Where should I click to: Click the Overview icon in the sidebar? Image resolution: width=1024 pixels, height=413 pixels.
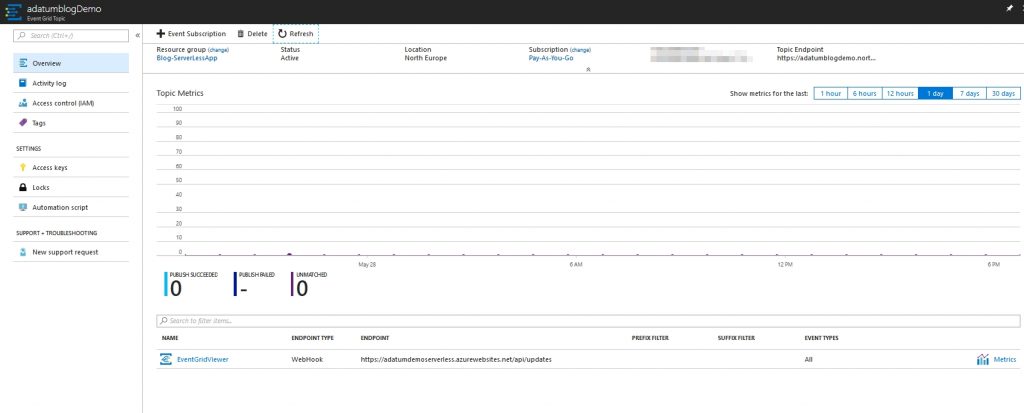(x=23, y=63)
